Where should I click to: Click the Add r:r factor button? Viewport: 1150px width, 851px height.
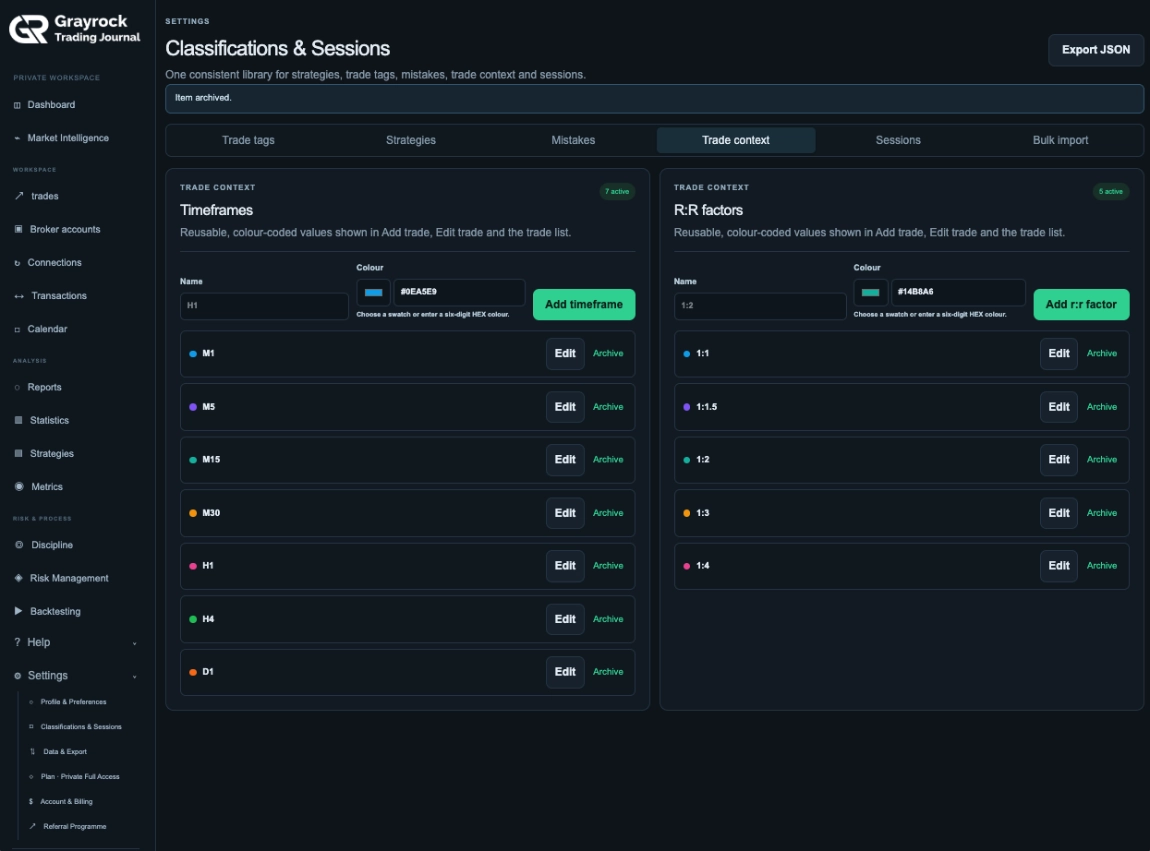pos(1081,304)
